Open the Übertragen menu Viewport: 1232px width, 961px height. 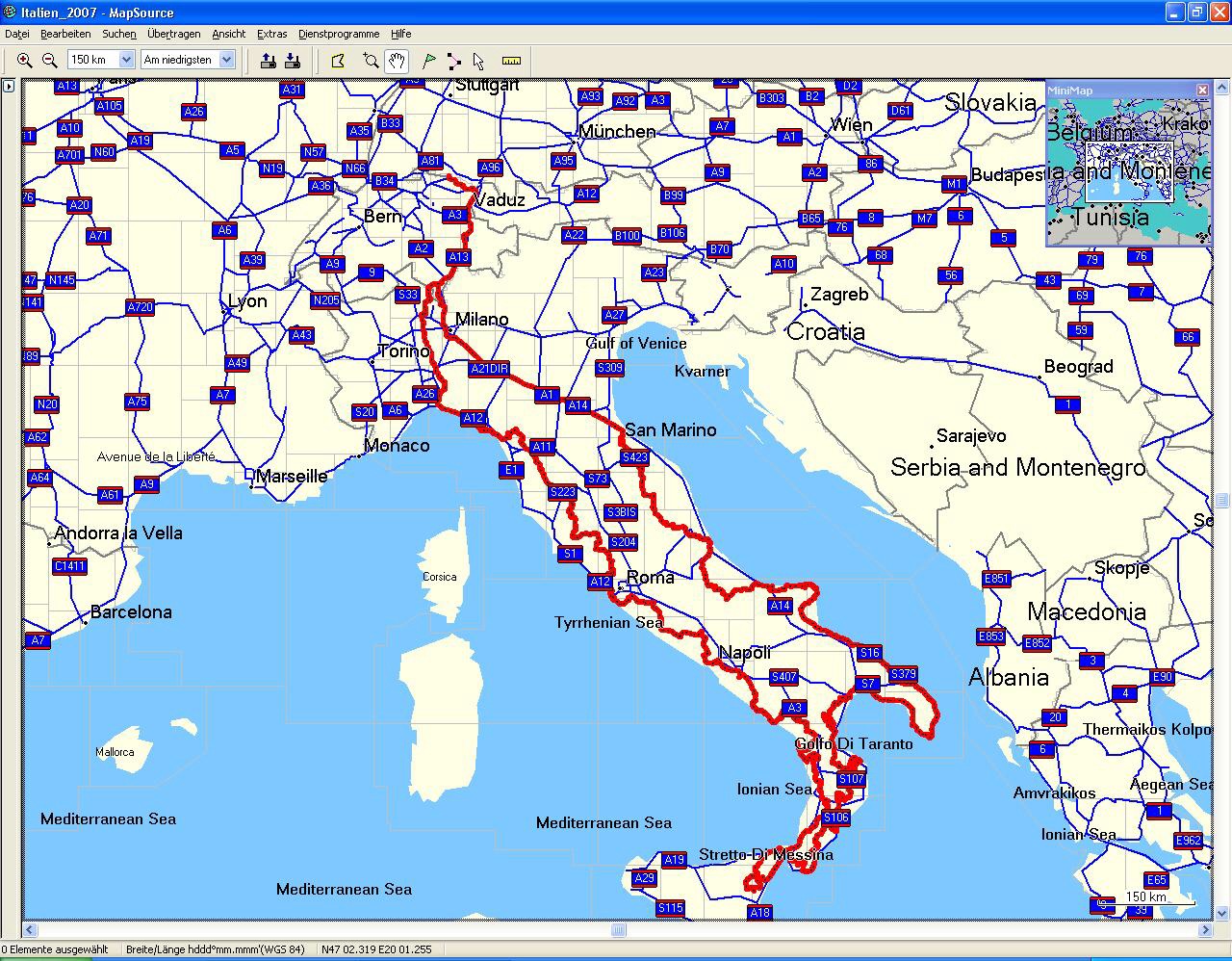pos(173,34)
